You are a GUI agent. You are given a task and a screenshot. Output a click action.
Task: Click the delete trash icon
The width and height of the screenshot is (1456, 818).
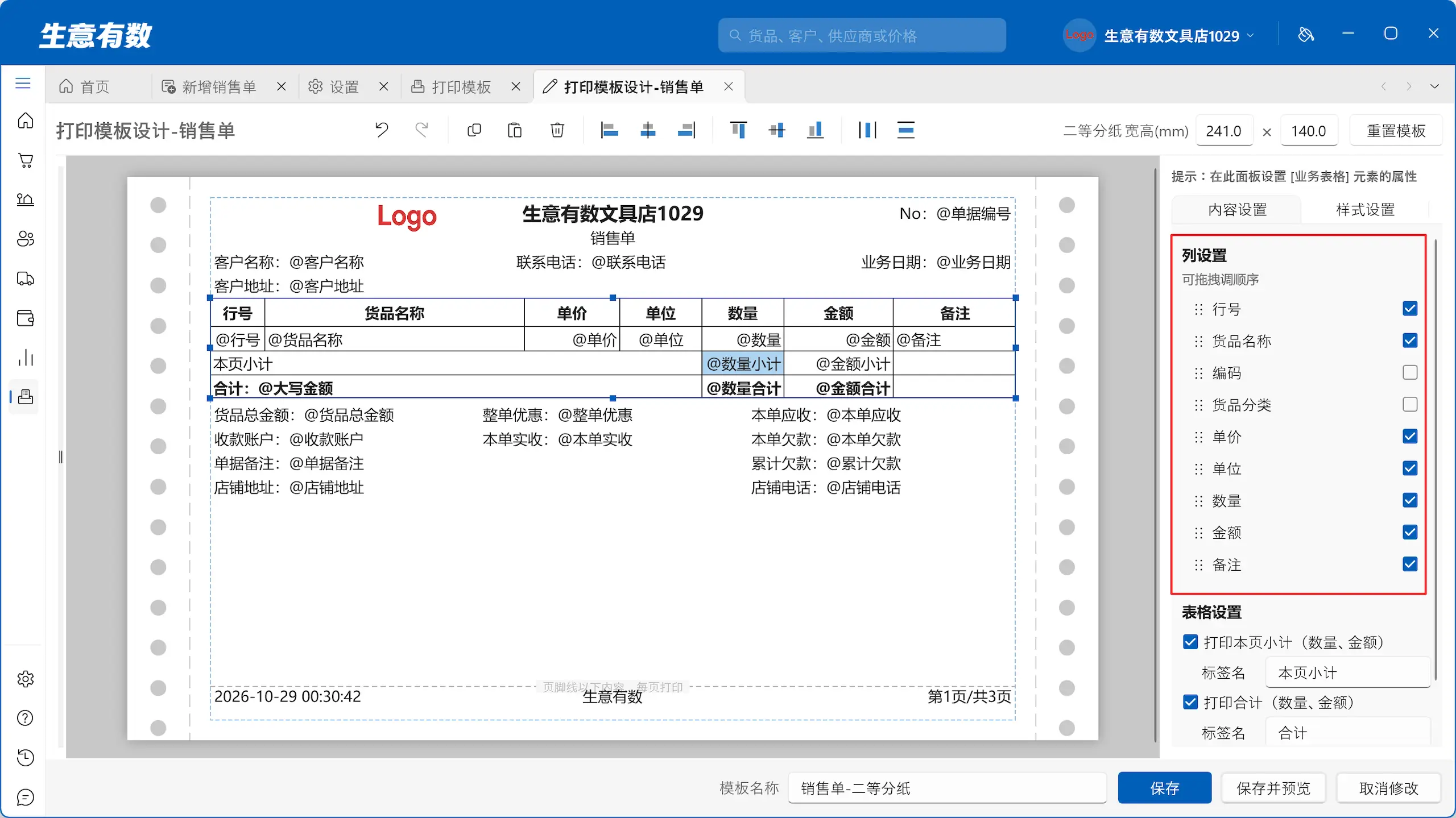click(x=557, y=130)
